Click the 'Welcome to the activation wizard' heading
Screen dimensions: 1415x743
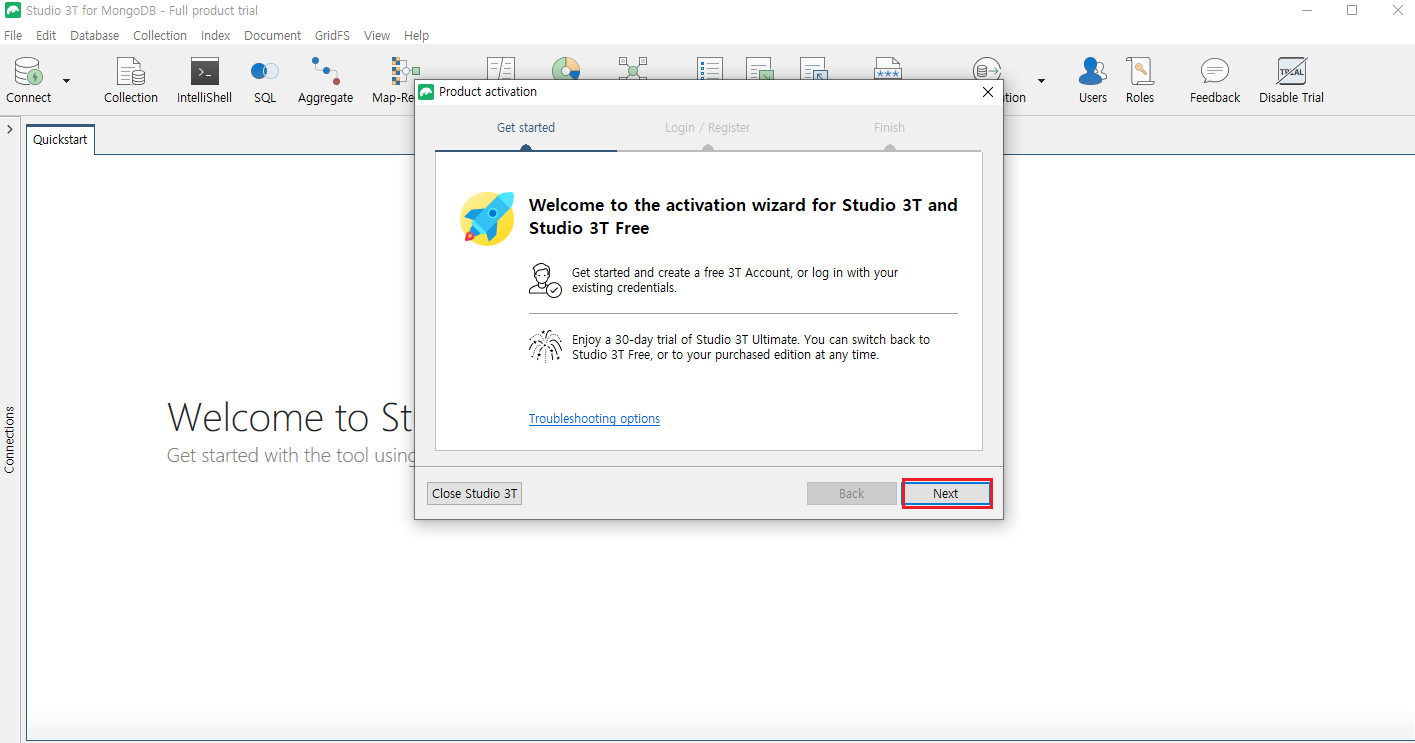point(743,216)
